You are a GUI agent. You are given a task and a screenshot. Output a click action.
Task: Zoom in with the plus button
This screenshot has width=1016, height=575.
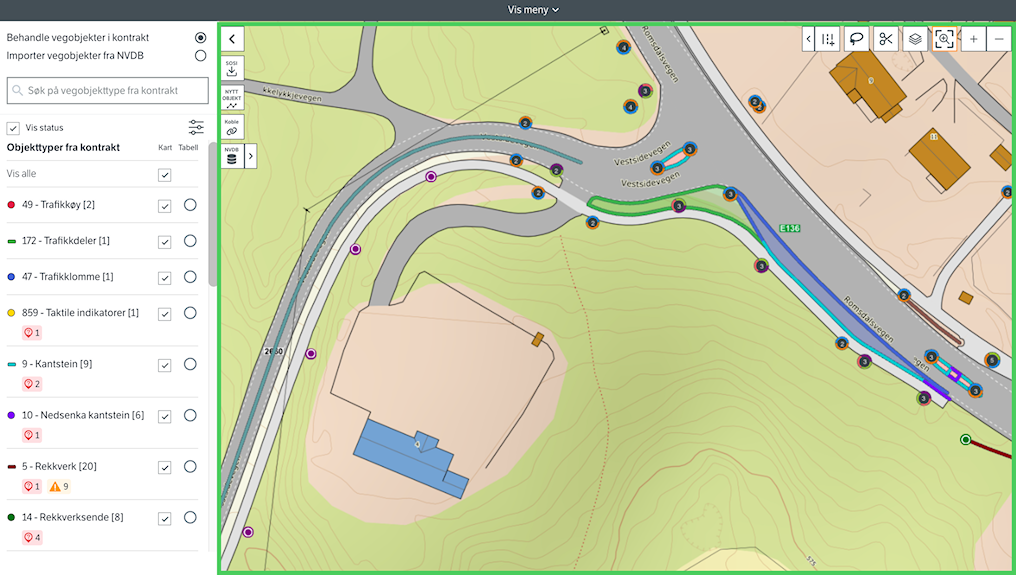point(974,39)
